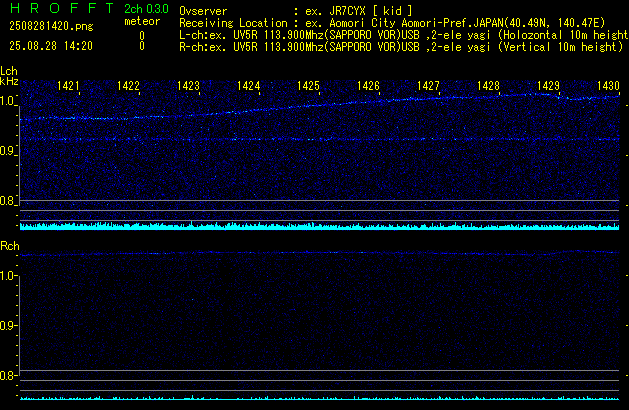Click the Lch cyan signal level graph

319,226
